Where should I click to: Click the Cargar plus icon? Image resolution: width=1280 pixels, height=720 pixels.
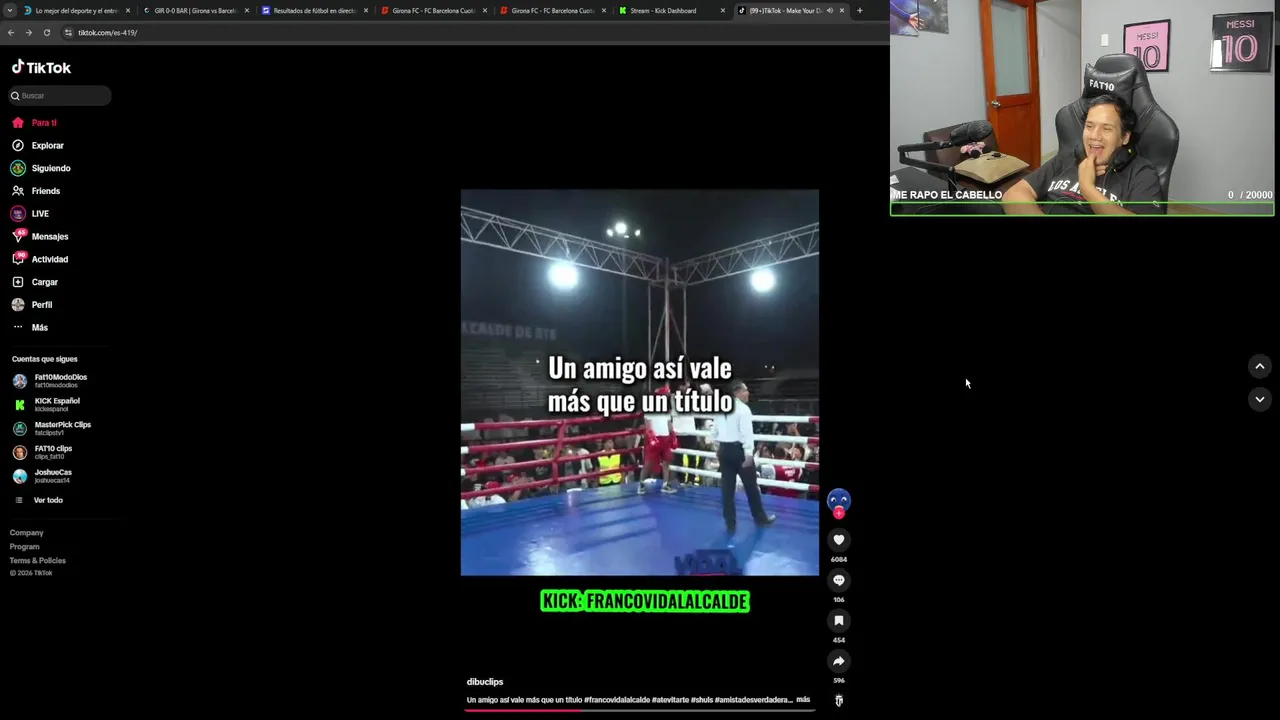point(18,282)
